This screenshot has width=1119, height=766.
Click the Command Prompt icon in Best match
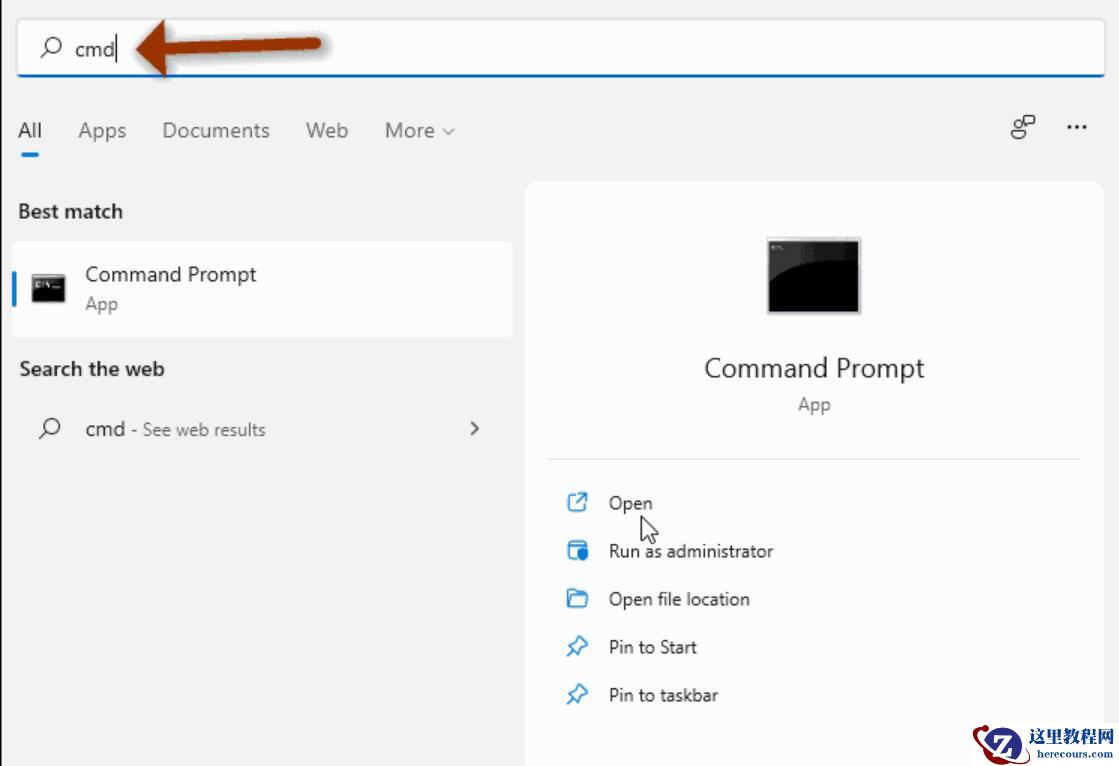[x=48, y=288]
